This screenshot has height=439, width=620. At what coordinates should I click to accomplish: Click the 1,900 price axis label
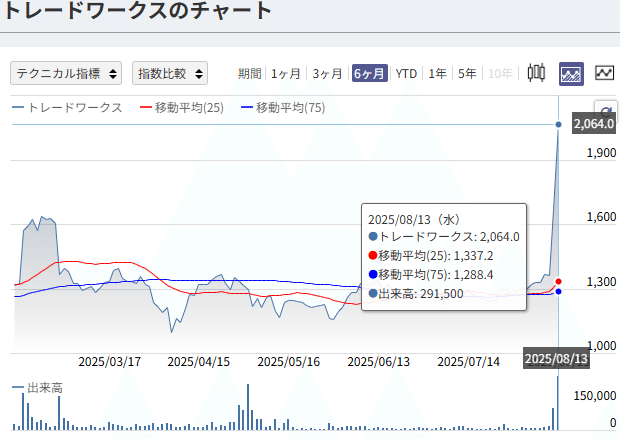coord(601,153)
